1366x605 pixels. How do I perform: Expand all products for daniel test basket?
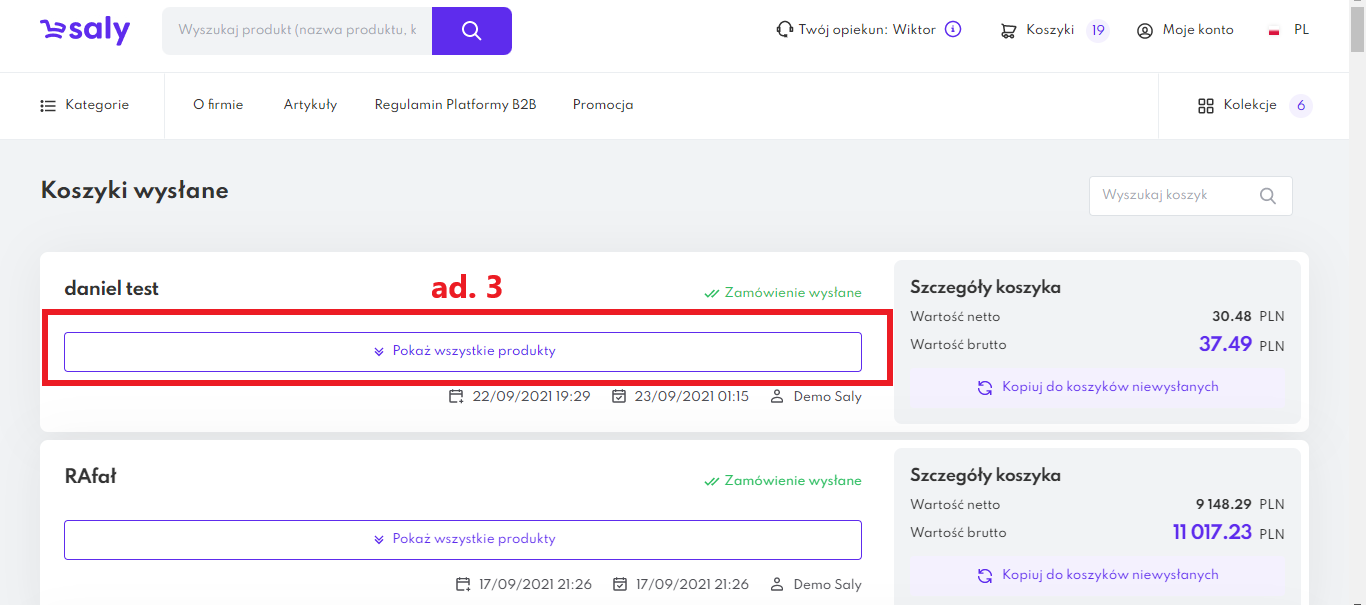click(x=463, y=352)
